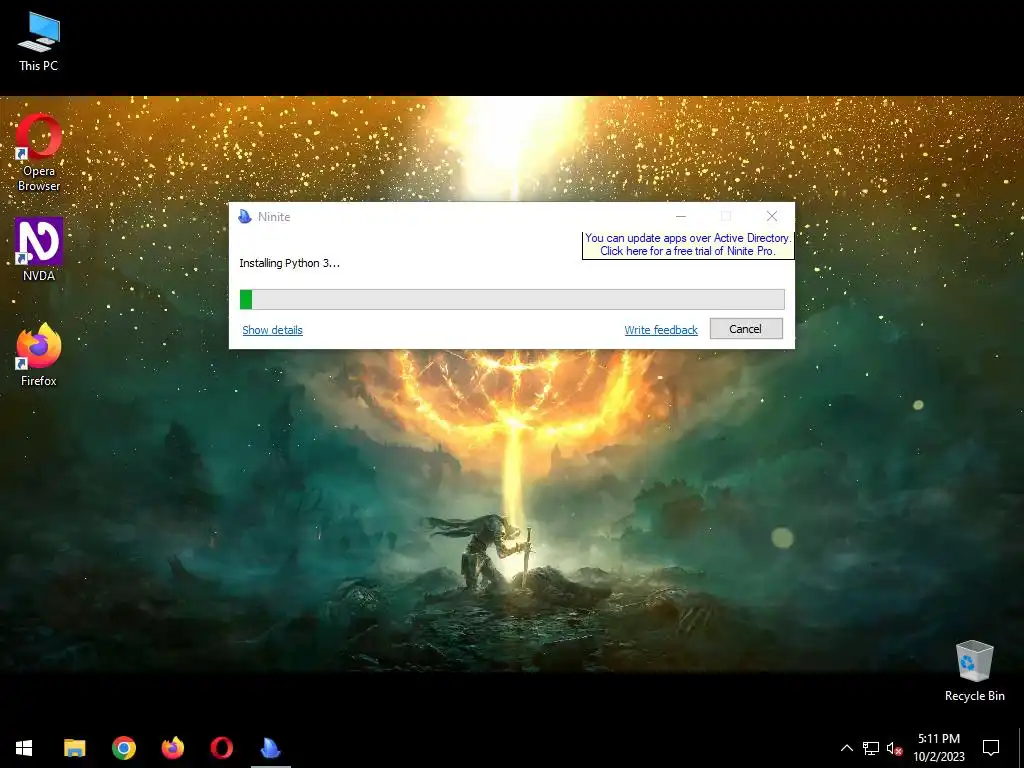This screenshot has width=1024, height=768.
Task: Open the taskbar clock and date
Action: point(939,748)
